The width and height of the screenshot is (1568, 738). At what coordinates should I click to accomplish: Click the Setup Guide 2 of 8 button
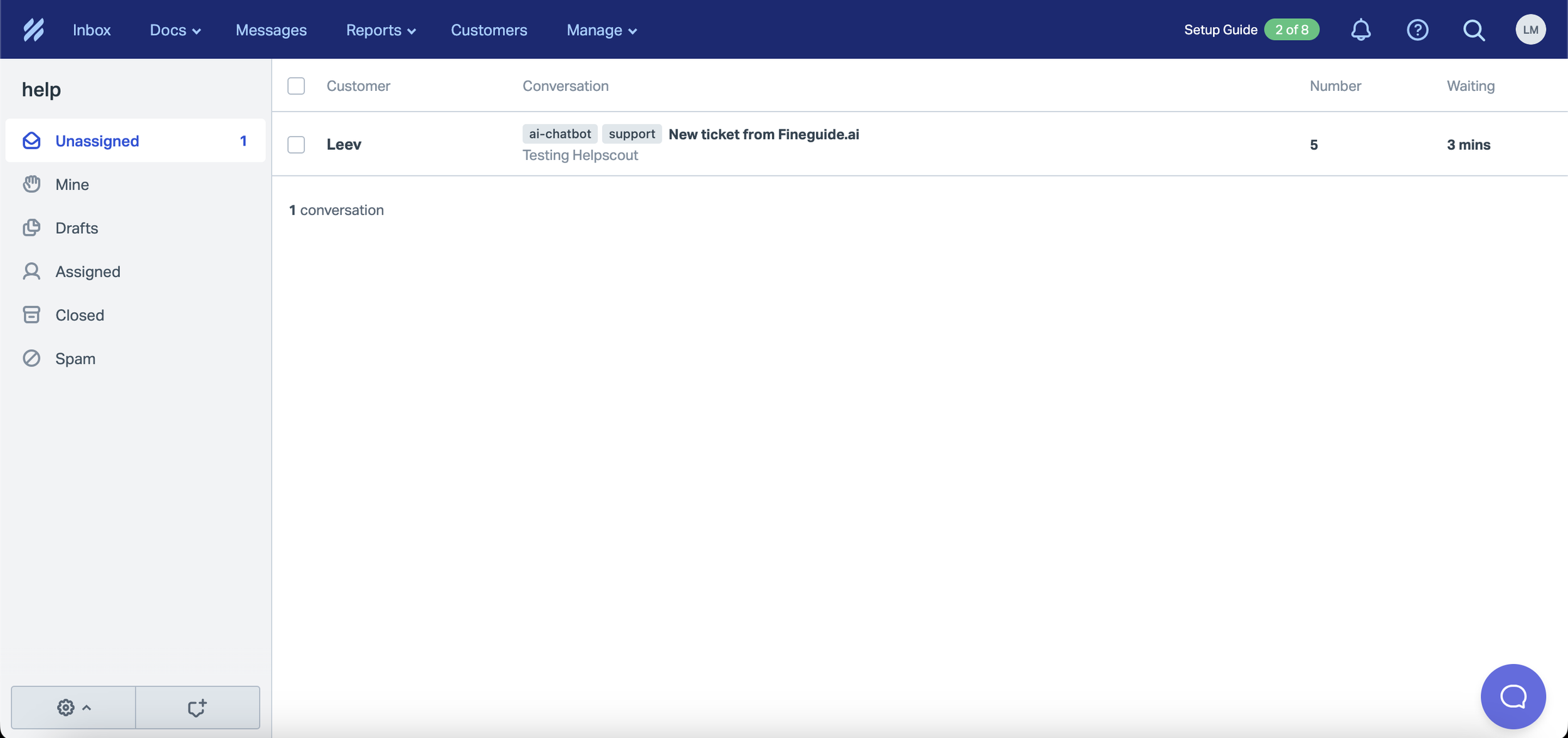[x=1251, y=29]
